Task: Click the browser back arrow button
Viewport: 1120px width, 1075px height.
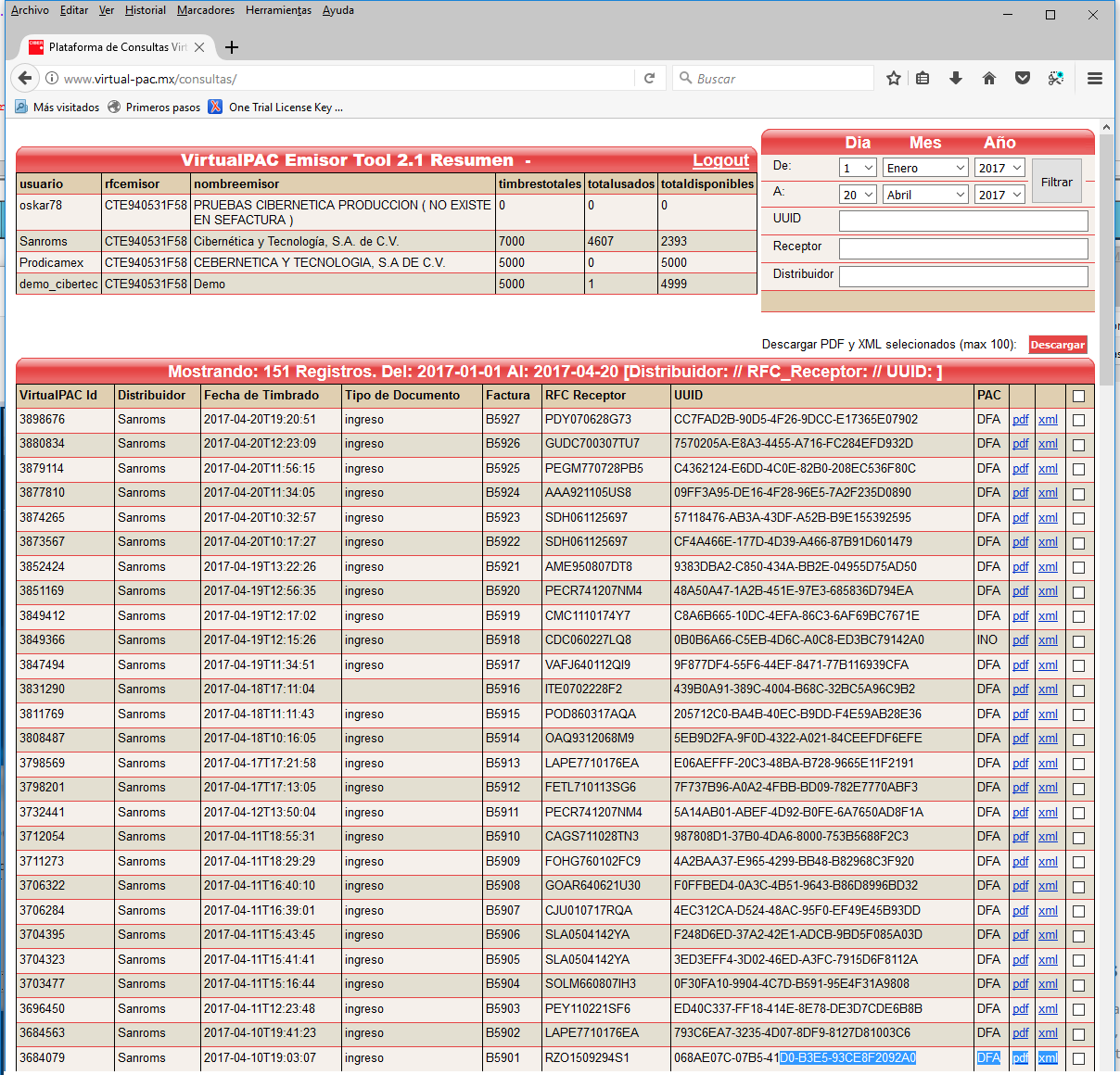Action: [25, 79]
